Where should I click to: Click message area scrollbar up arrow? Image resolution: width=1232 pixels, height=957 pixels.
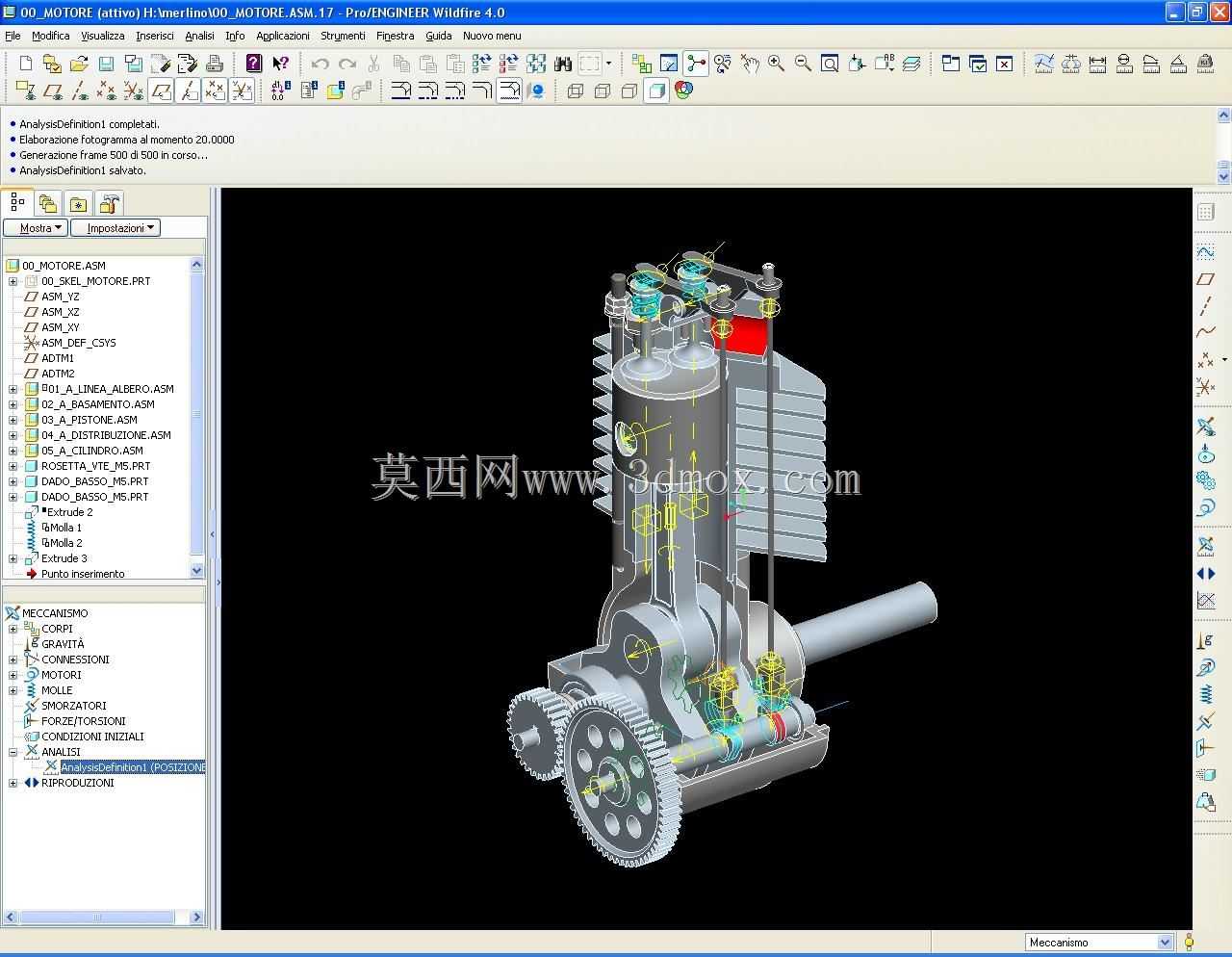tap(1224, 116)
